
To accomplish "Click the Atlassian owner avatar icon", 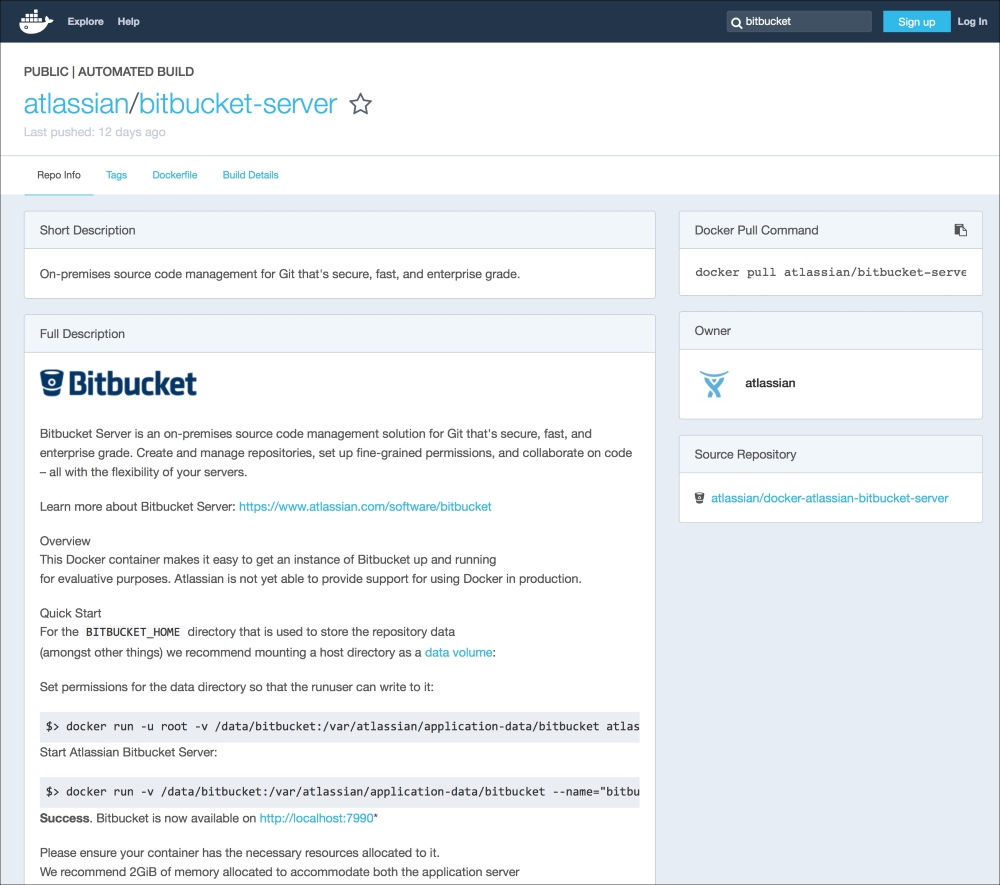I will (714, 383).
